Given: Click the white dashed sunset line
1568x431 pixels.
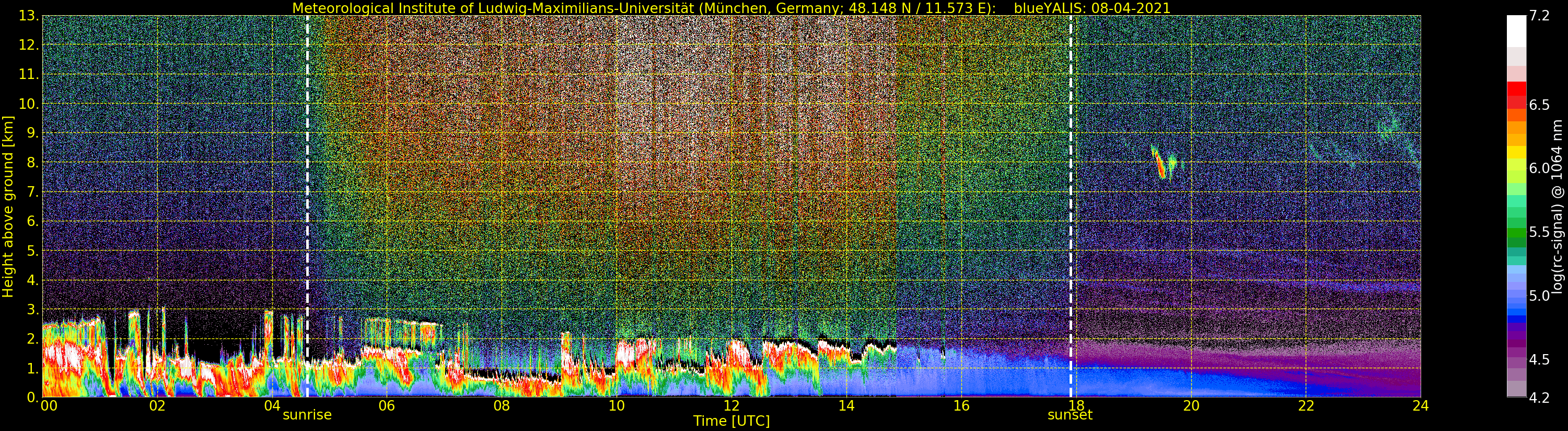Looking at the screenshot, I should pyautogui.click(x=1071, y=183).
